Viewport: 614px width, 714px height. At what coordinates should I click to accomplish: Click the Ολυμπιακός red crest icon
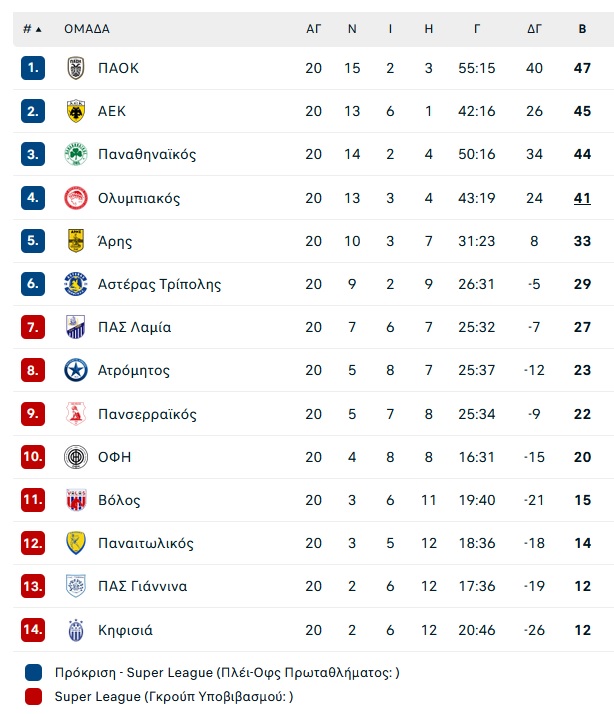(76, 198)
